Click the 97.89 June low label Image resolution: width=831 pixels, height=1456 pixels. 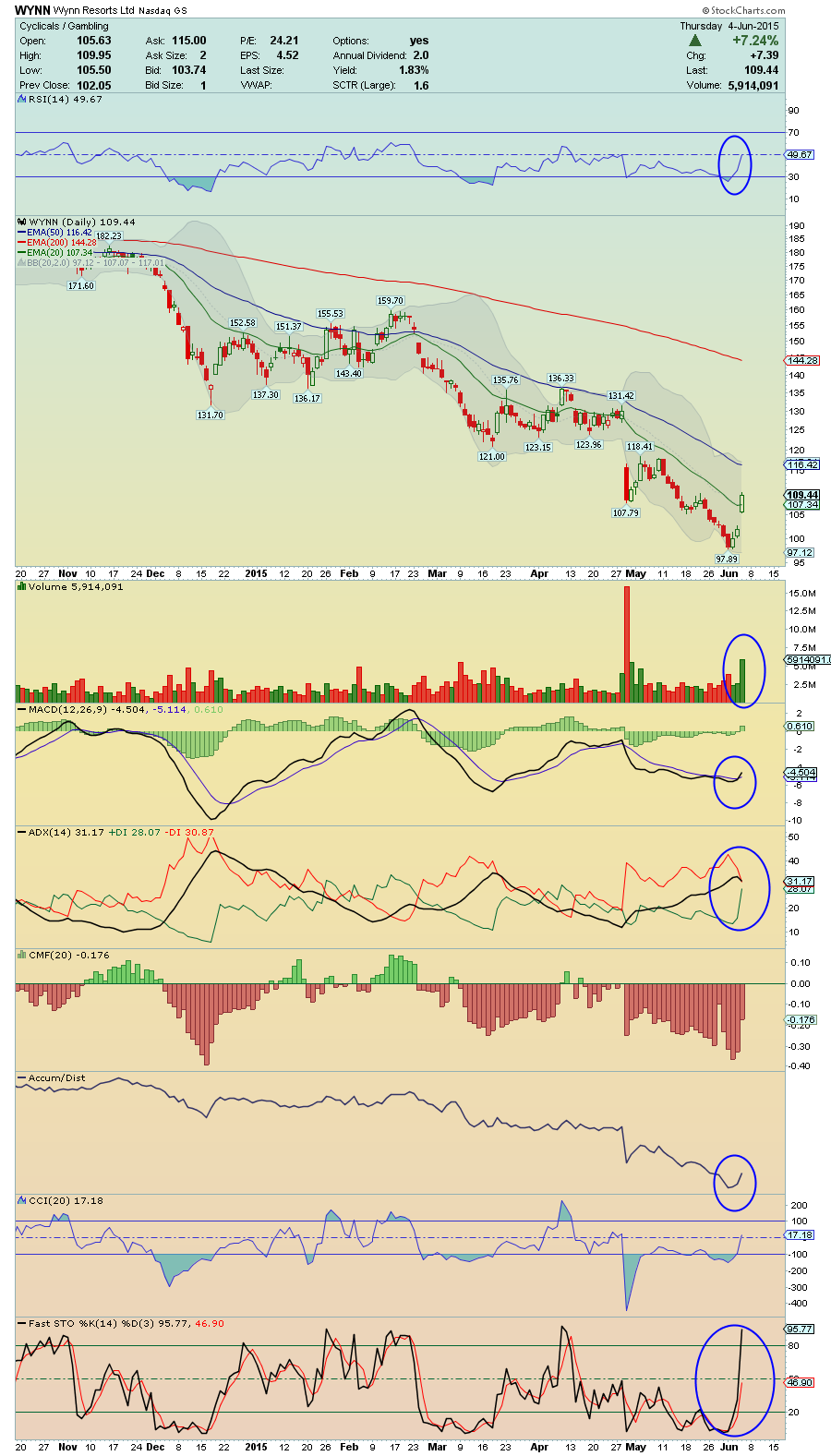(x=727, y=560)
